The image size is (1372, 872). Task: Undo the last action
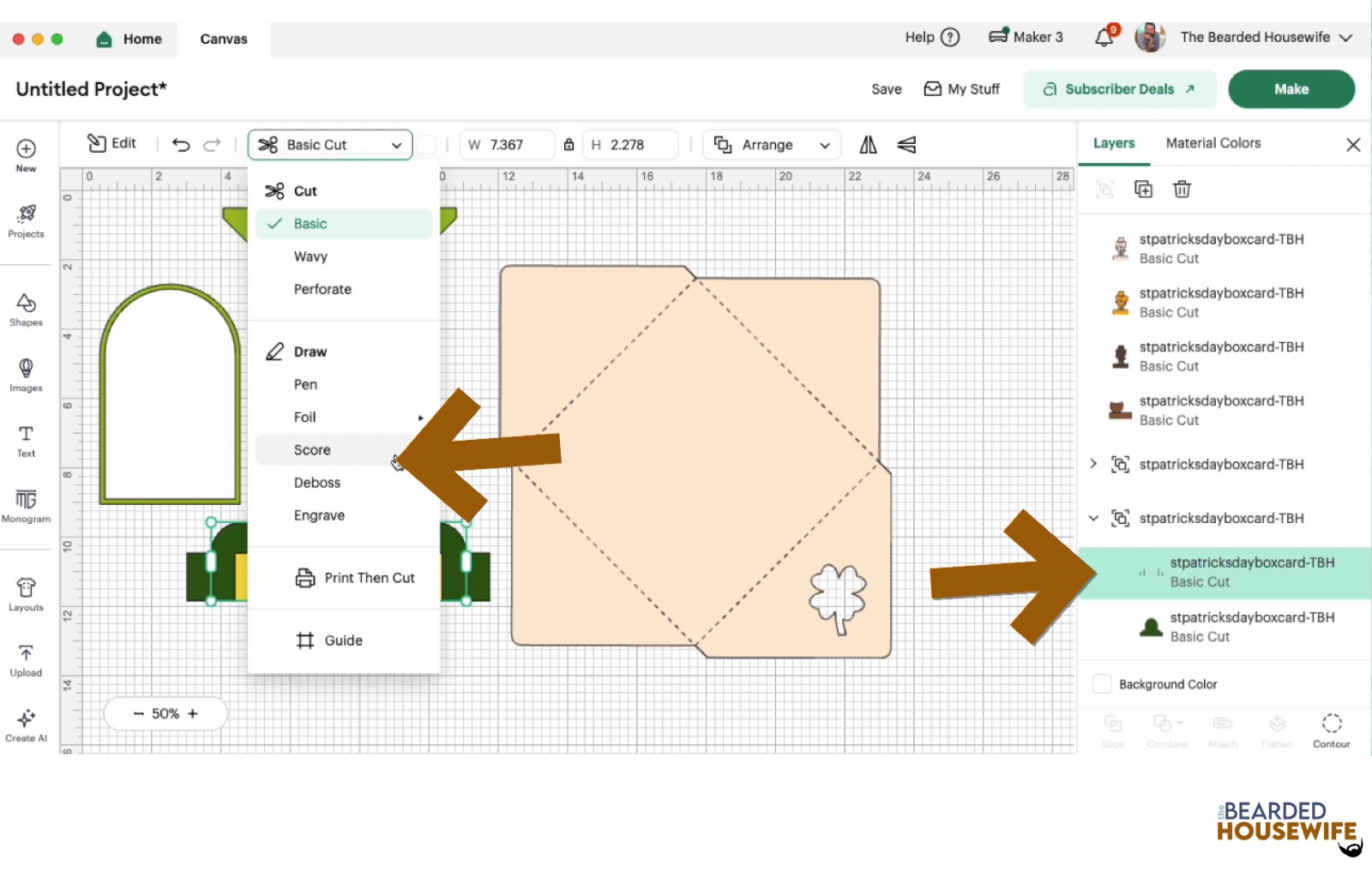click(181, 145)
